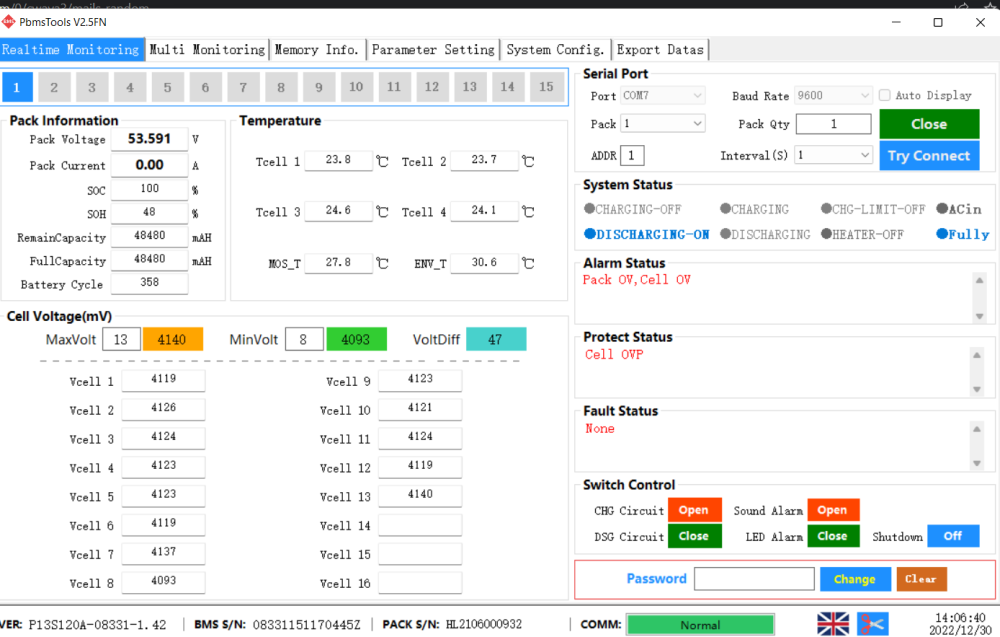This screenshot has height=637, width=1000.
Task: Click the ADDR input field
Action: coord(632,155)
